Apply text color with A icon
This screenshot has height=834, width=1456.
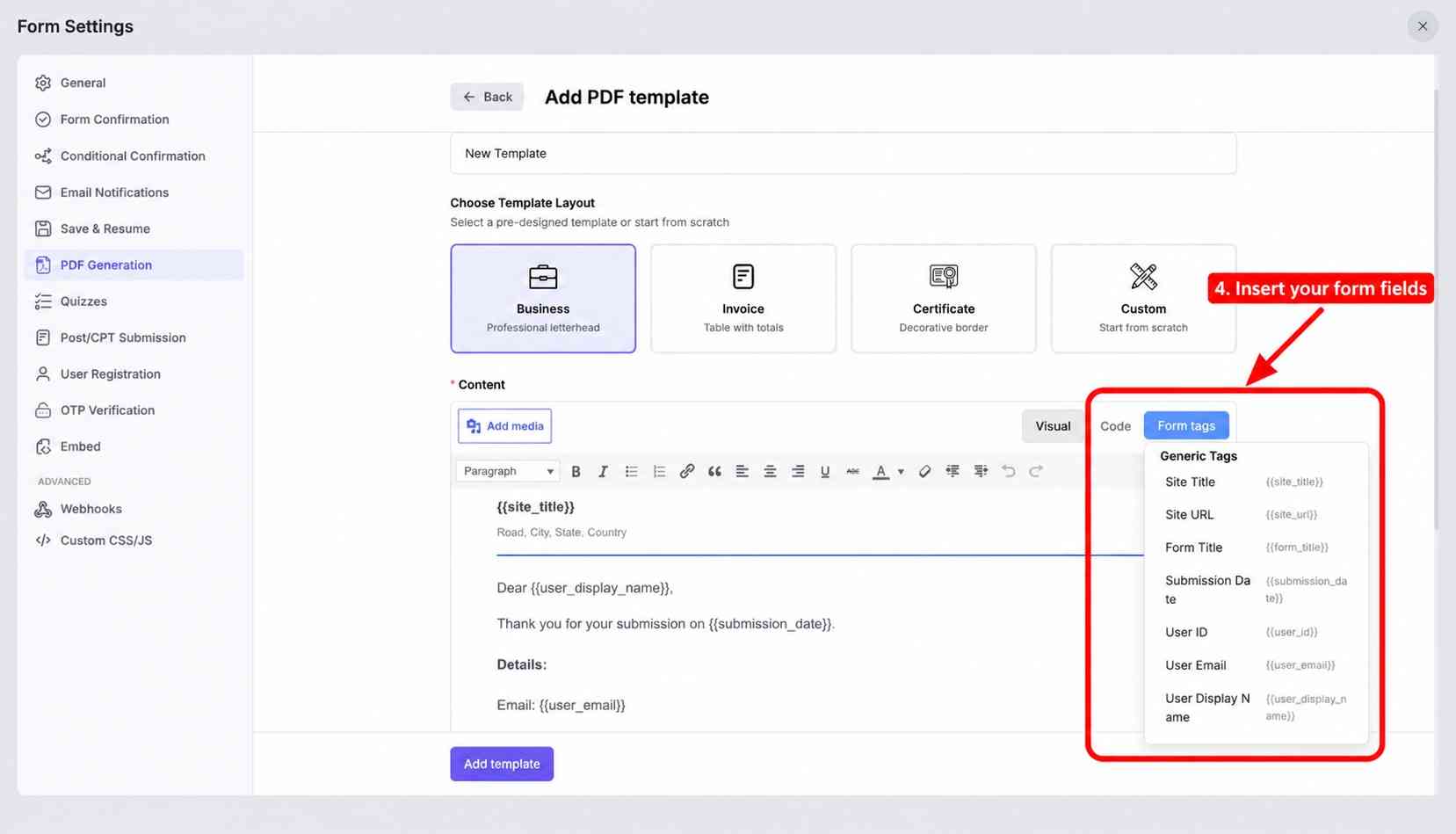(880, 471)
